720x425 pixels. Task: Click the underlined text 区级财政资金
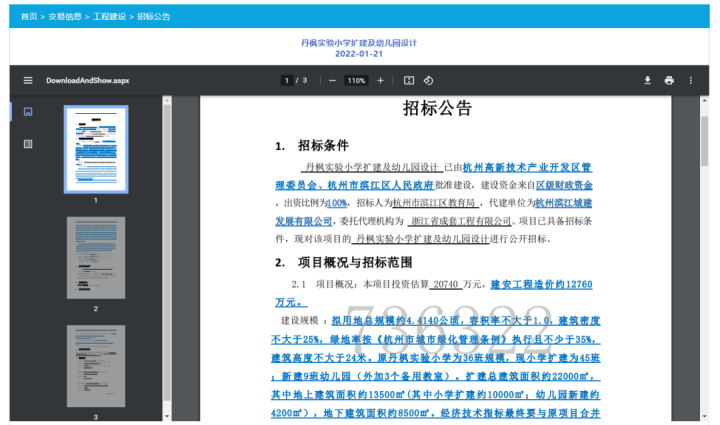pos(564,185)
